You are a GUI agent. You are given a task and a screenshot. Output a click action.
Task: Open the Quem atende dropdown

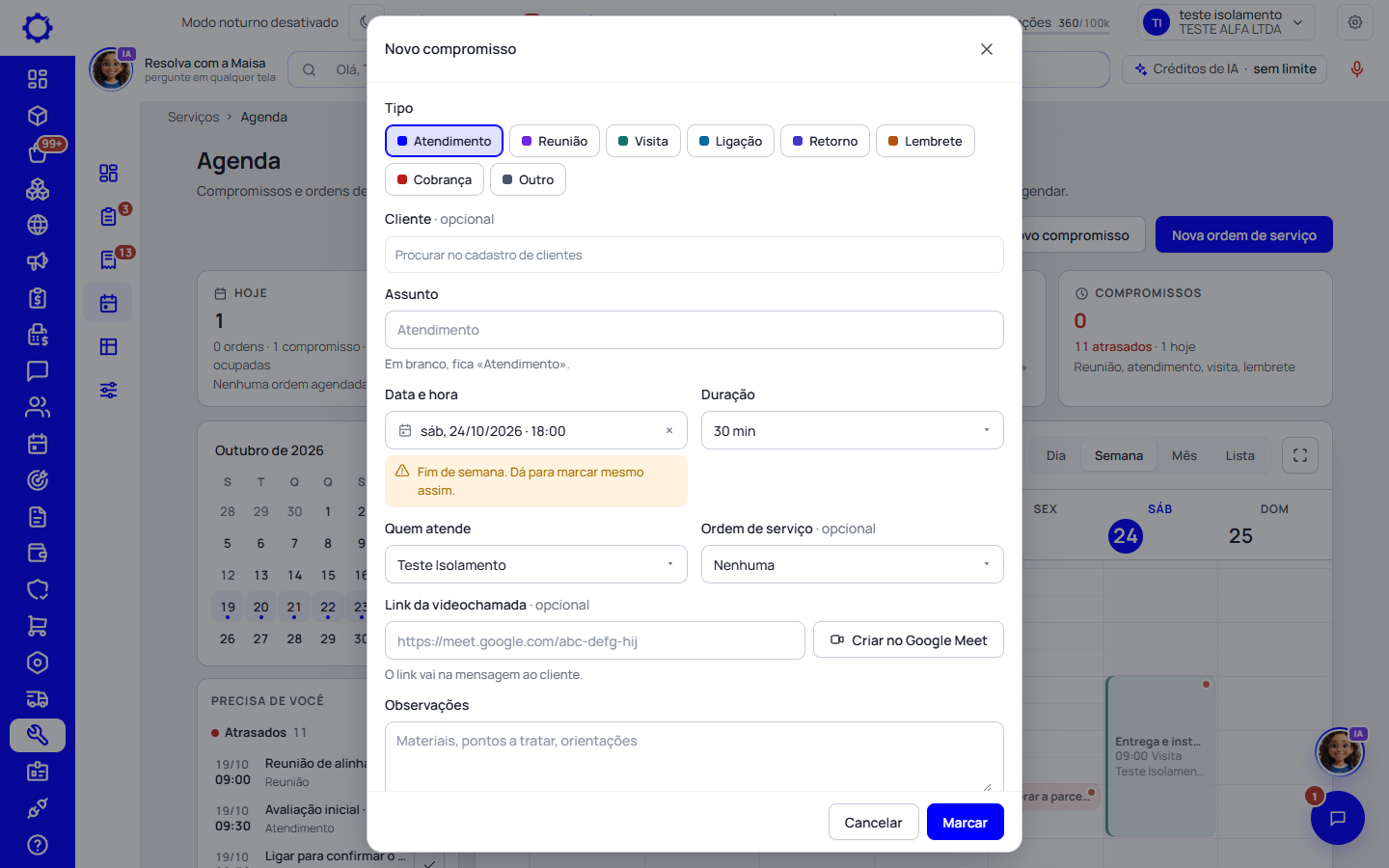click(535, 564)
